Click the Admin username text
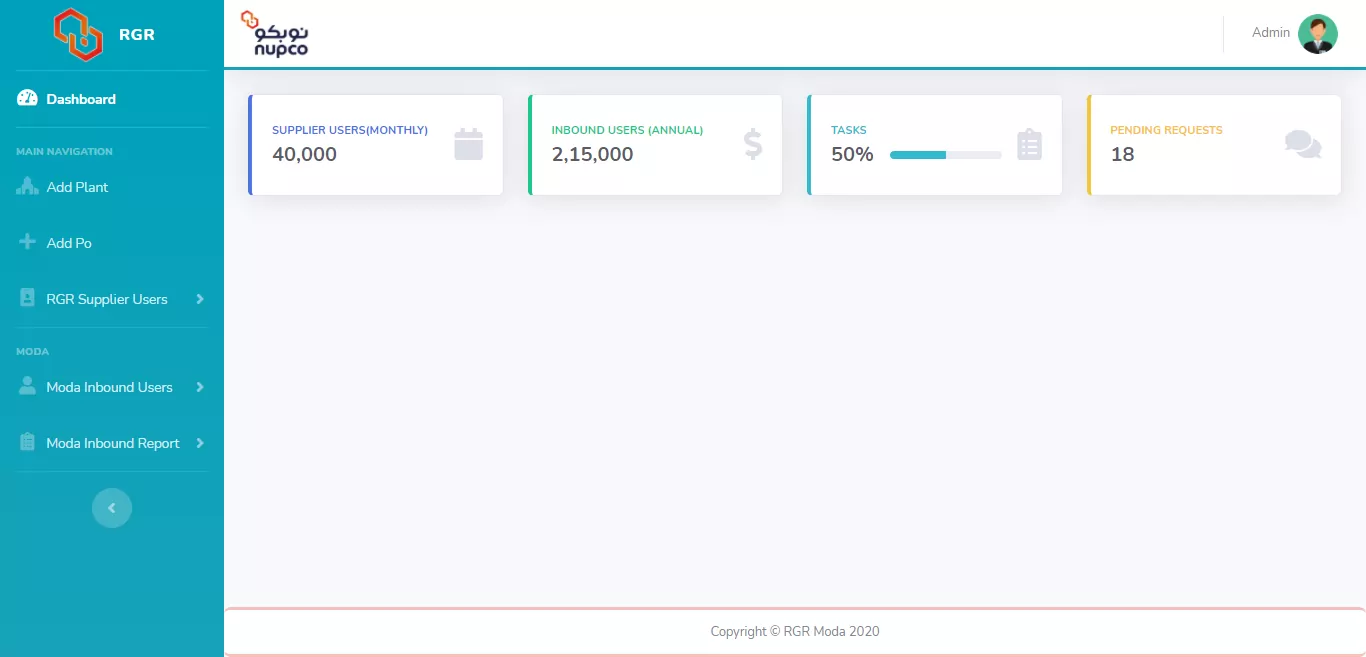This screenshot has width=1366, height=657. (1270, 33)
